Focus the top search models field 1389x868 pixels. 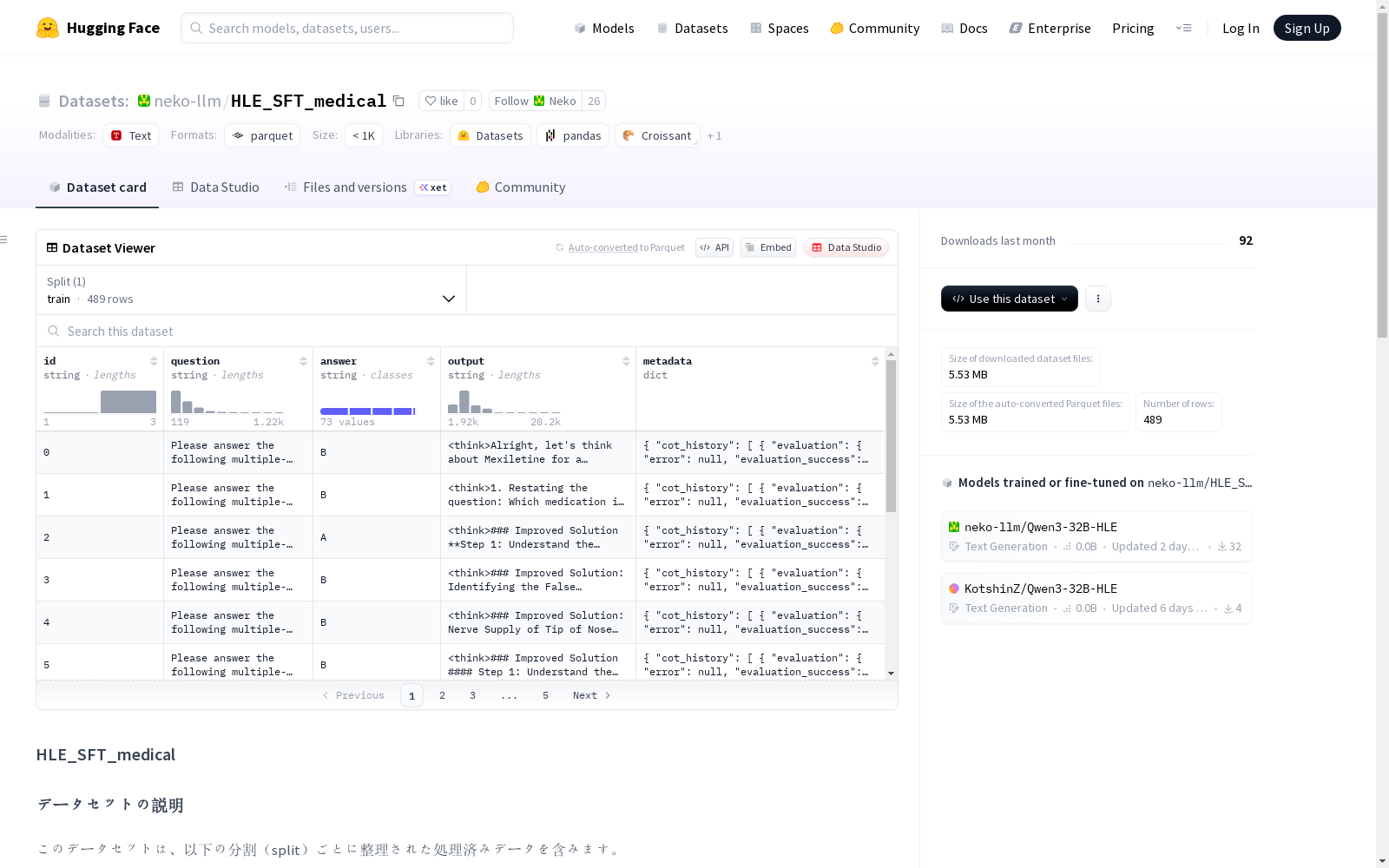347,28
